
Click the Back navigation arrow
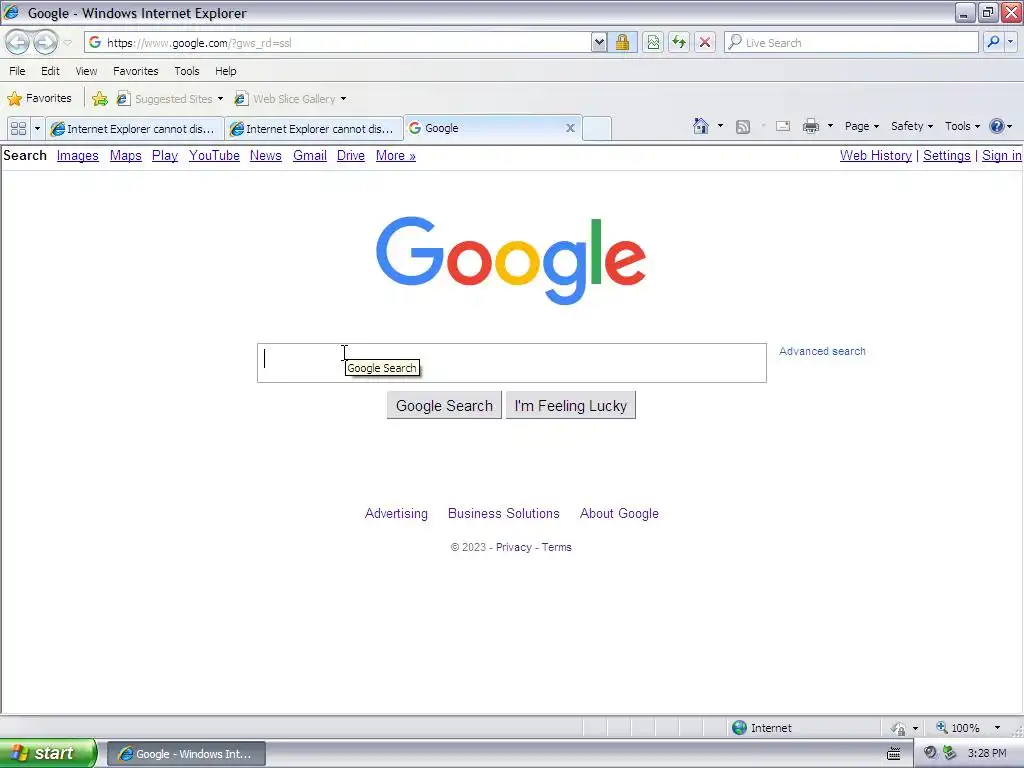point(18,42)
